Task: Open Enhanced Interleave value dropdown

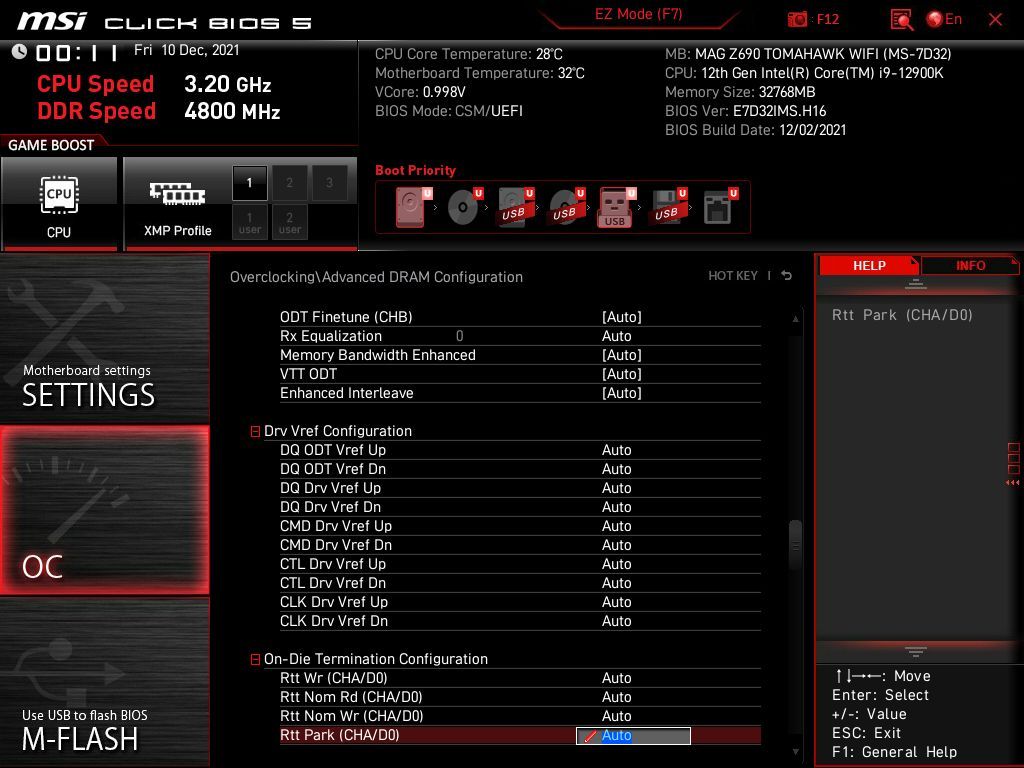Action: tap(621, 392)
